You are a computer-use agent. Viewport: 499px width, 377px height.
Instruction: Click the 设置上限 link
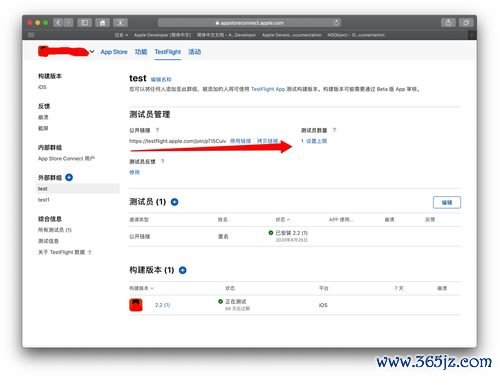point(317,141)
